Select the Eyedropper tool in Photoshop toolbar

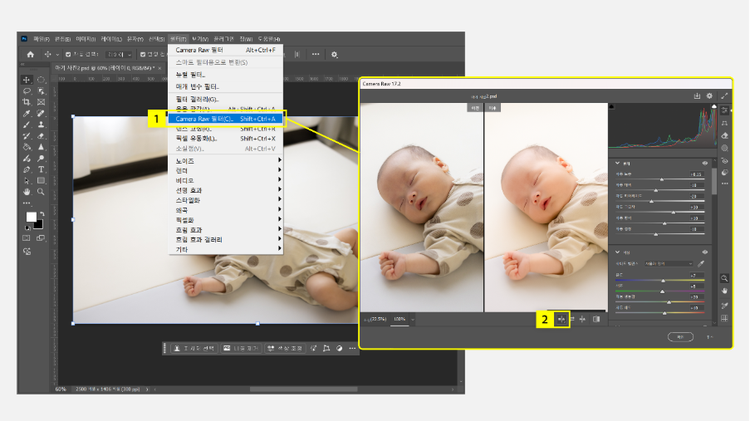click(x=26, y=113)
